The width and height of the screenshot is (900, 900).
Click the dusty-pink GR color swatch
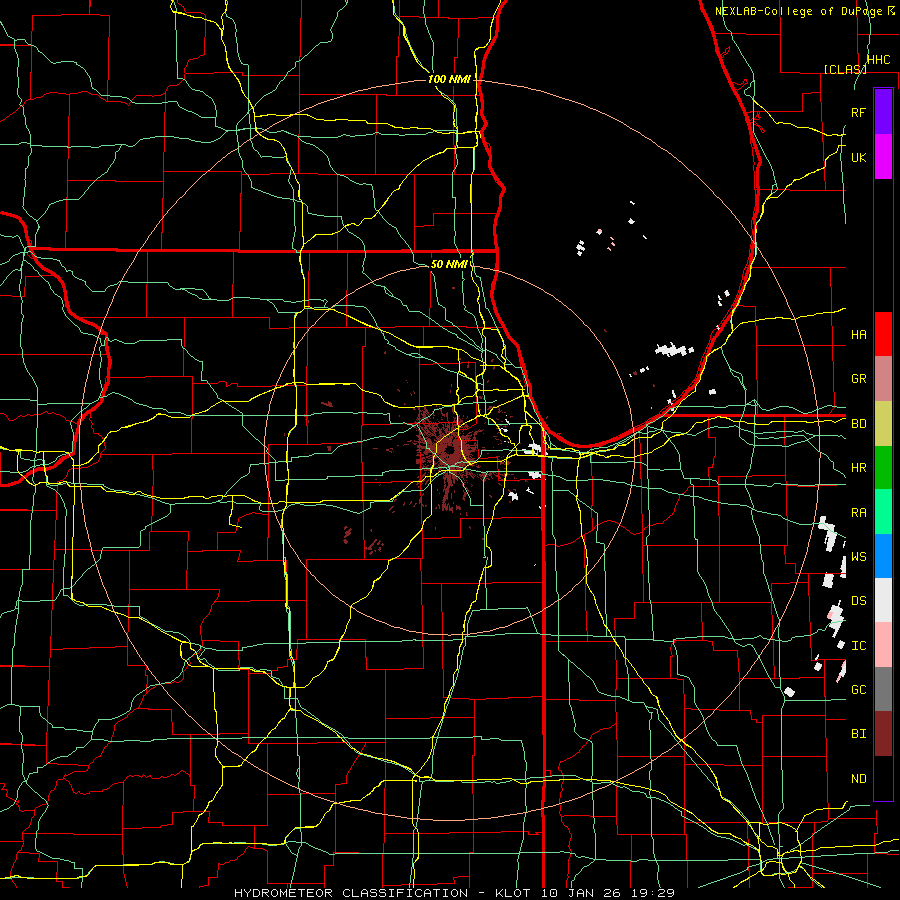883,379
